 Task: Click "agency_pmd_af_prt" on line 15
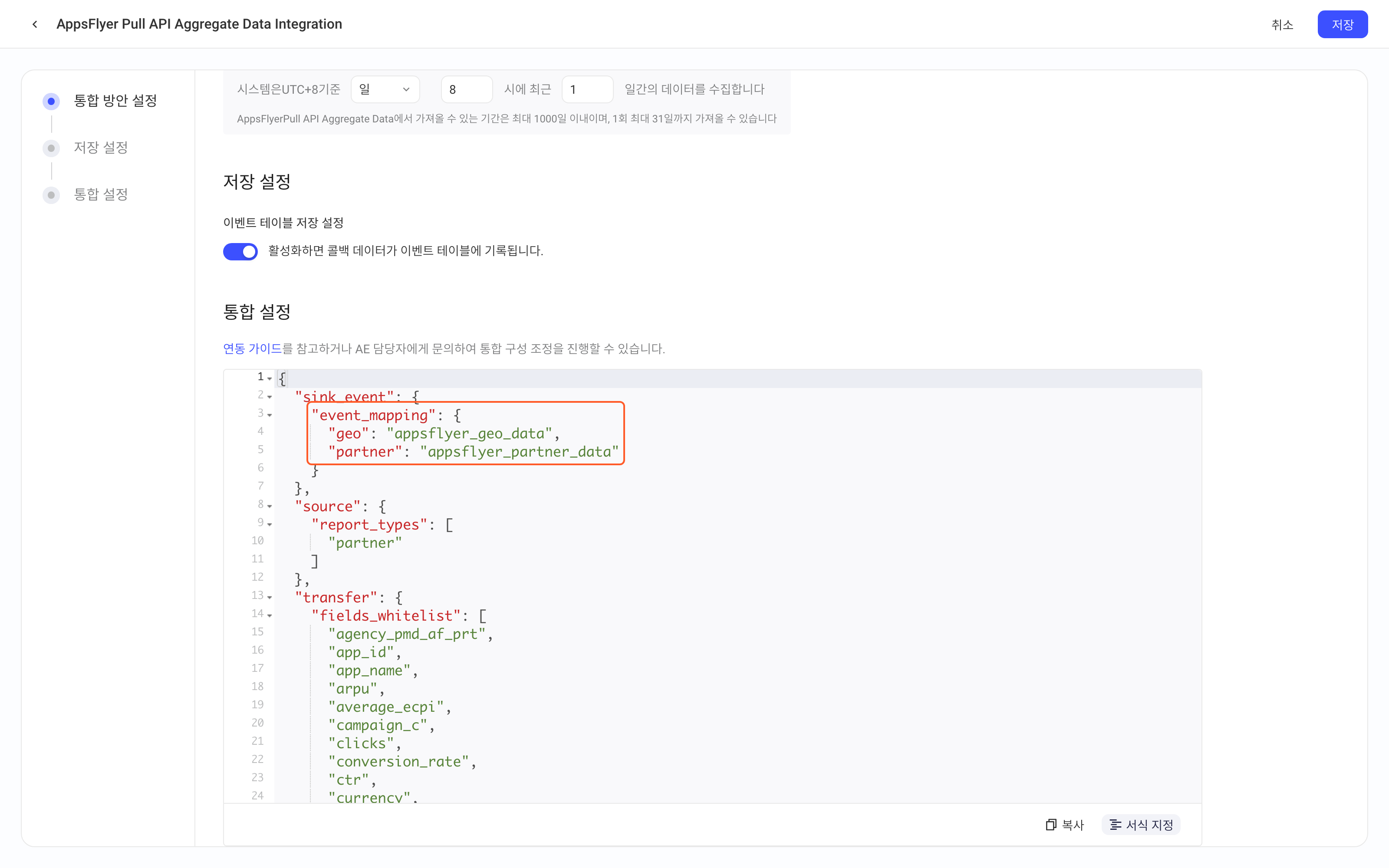(x=407, y=634)
